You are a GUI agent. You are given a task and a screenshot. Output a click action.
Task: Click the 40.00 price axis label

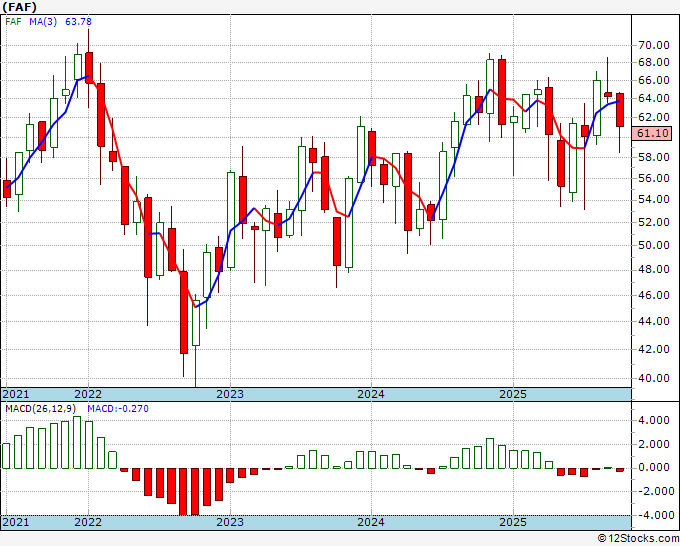[653, 378]
